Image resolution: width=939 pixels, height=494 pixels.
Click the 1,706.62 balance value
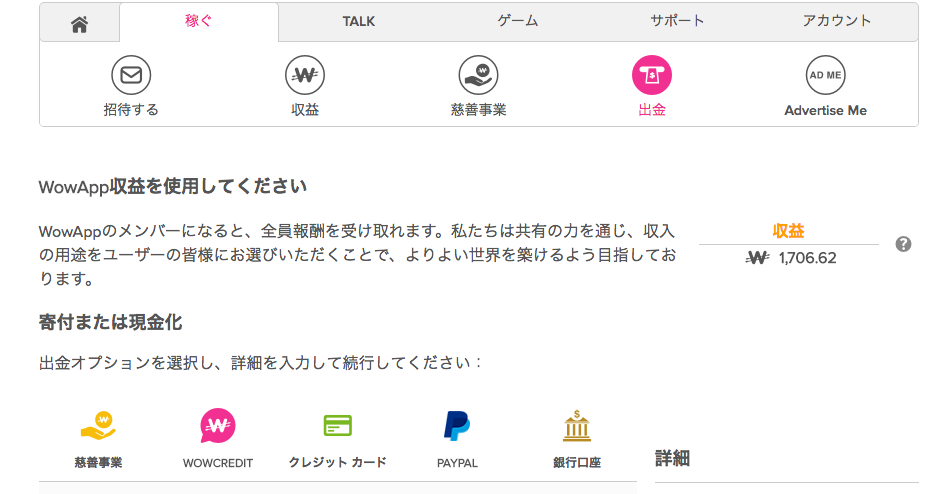807,258
